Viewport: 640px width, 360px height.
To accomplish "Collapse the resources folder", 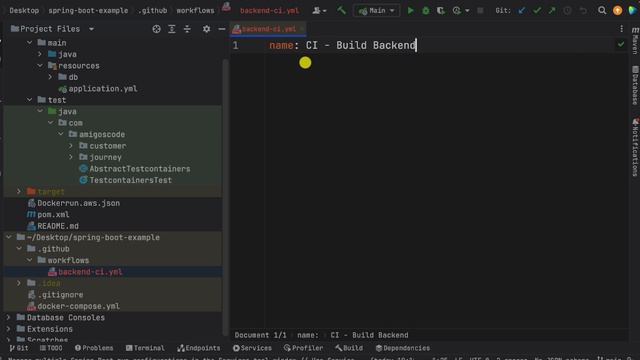I will [40, 65].
